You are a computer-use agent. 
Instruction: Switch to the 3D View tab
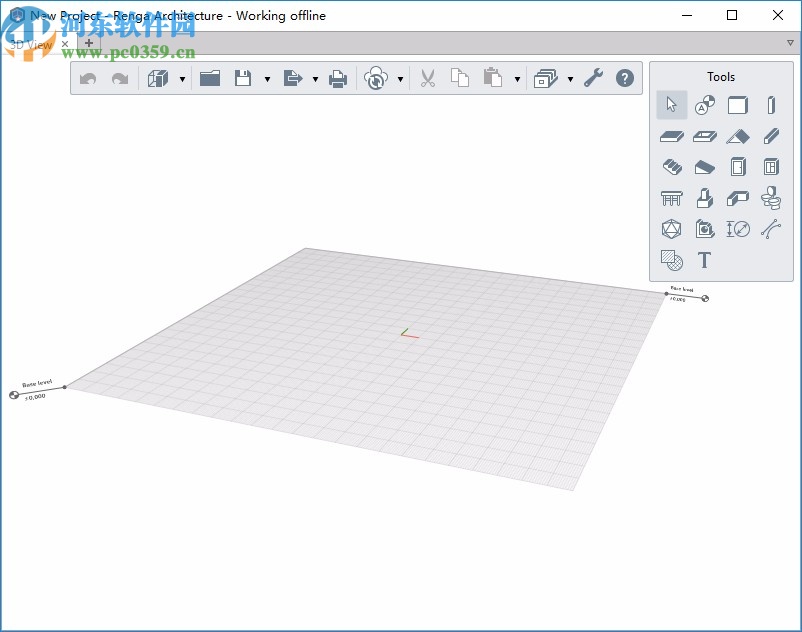pos(30,44)
